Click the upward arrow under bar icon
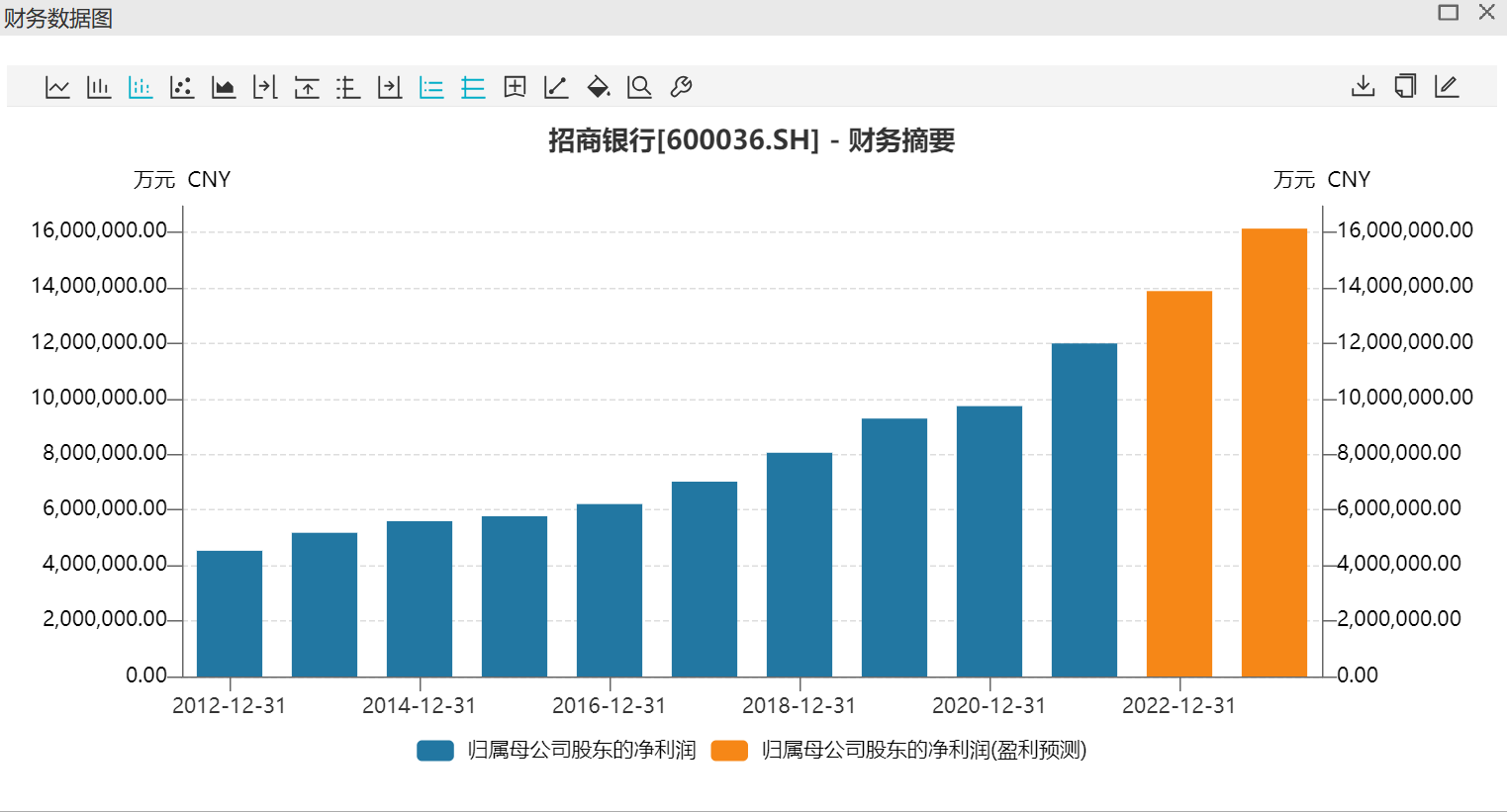 click(x=307, y=87)
